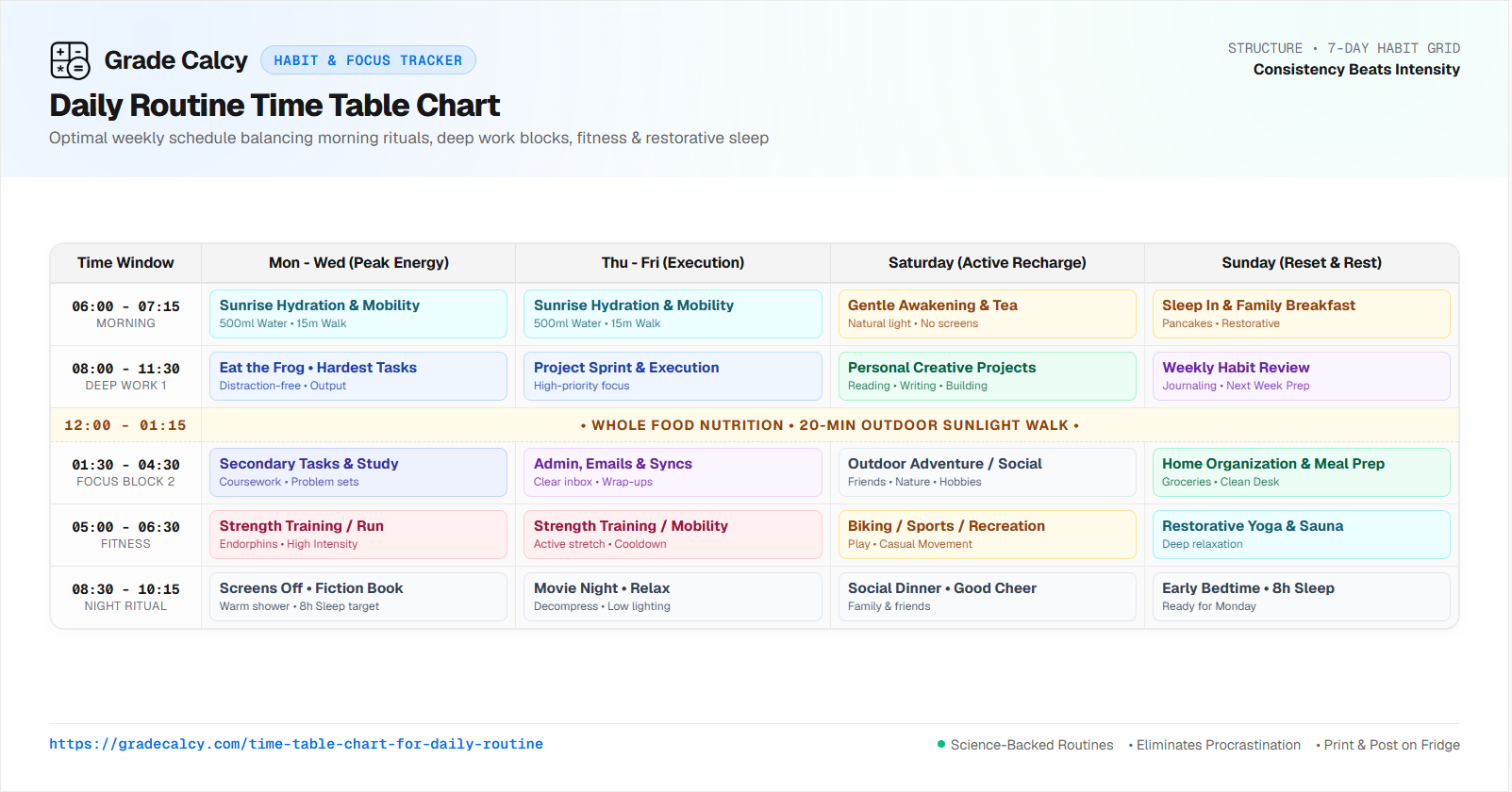
Task: Click the Thu-Fri Sunrise Hydration & Mobility card
Action: (x=673, y=314)
